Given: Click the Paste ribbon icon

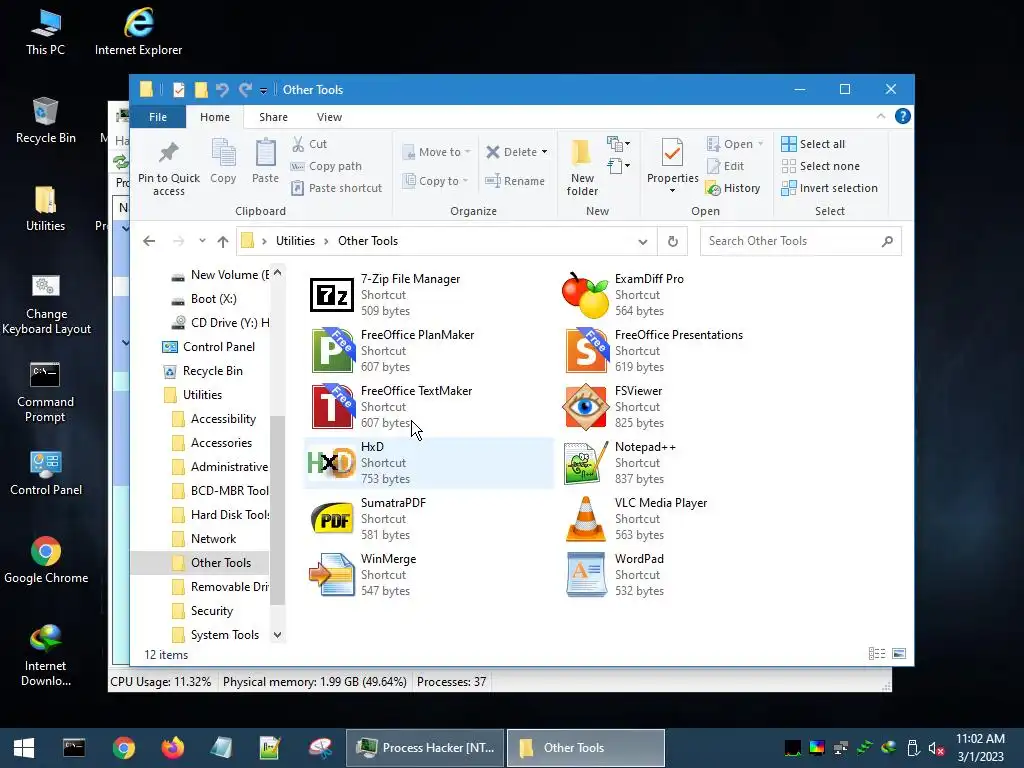Looking at the screenshot, I should tap(265, 153).
